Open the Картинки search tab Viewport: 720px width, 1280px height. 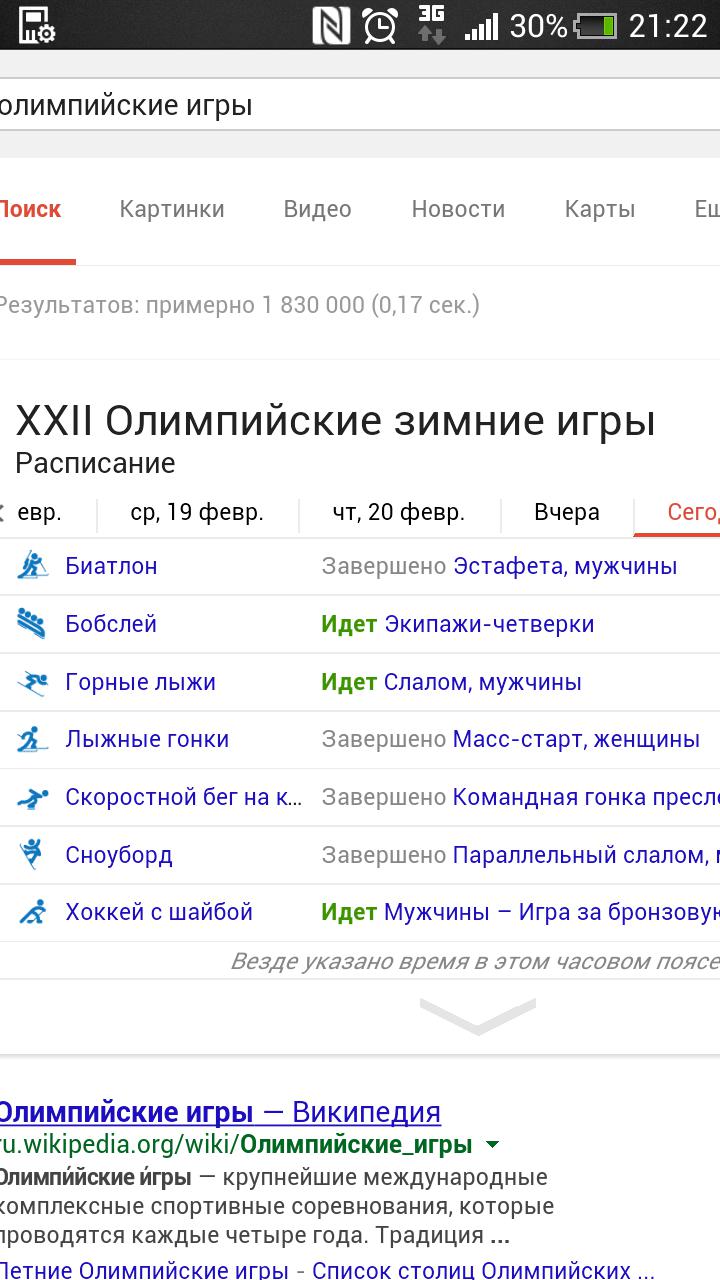(172, 210)
